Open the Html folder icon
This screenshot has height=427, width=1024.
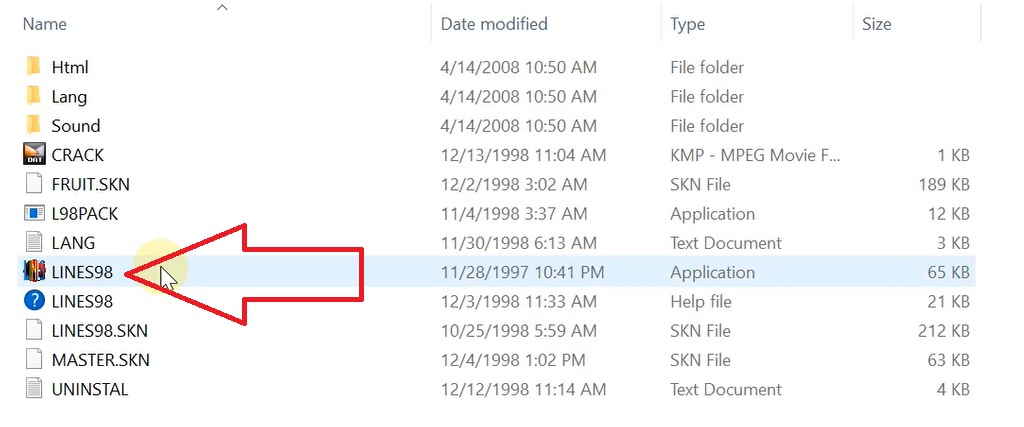(34, 67)
